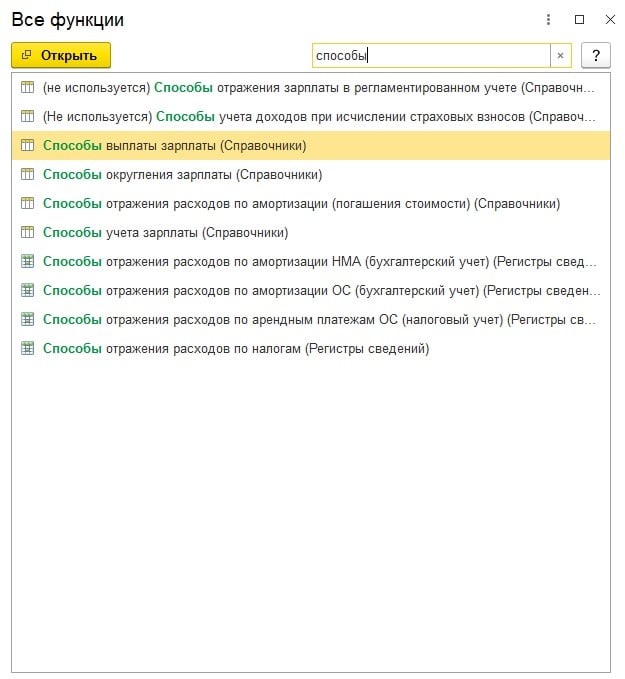Clear the search text with X icon

click(560, 56)
